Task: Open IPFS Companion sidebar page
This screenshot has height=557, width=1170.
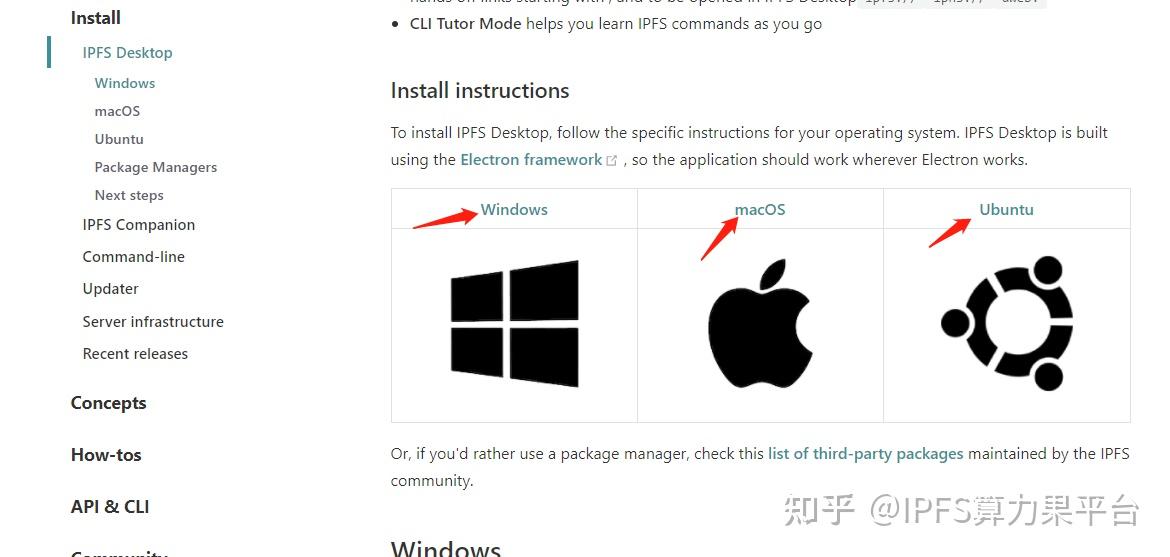Action: click(139, 225)
